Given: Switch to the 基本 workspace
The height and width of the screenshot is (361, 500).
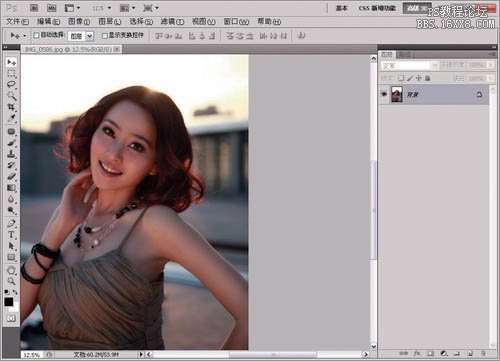Looking at the screenshot, I should tap(342, 8).
